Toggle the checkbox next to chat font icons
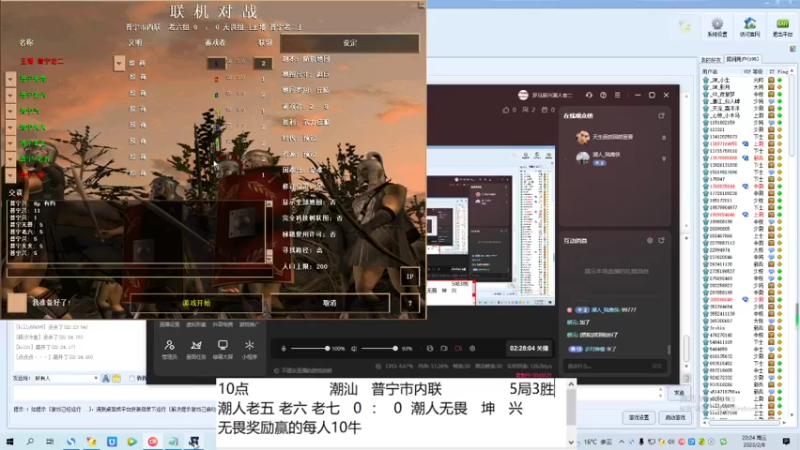Image resolution: width=800 pixels, height=450 pixels. [x=132, y=378]
